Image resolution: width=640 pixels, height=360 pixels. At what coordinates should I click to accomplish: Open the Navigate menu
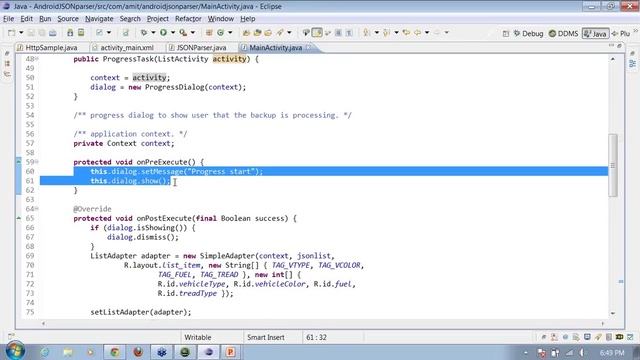(x=99, y=19)
